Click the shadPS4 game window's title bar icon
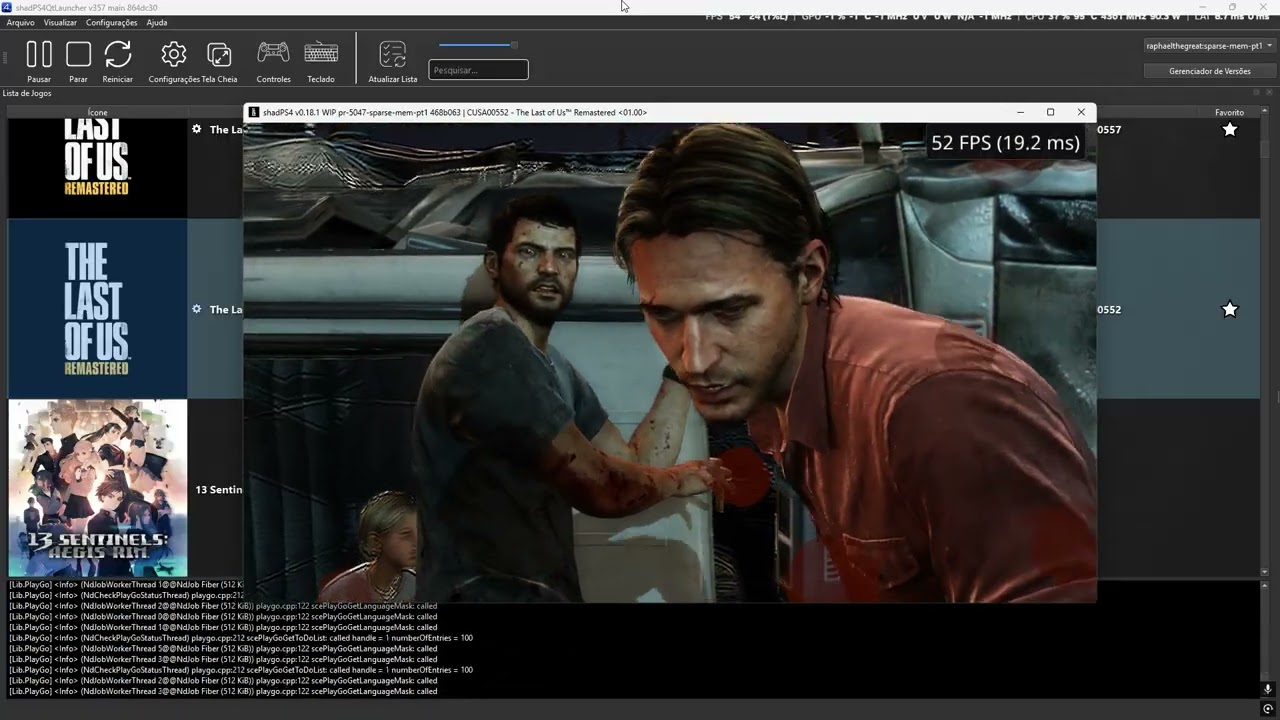 click(254, 112)
